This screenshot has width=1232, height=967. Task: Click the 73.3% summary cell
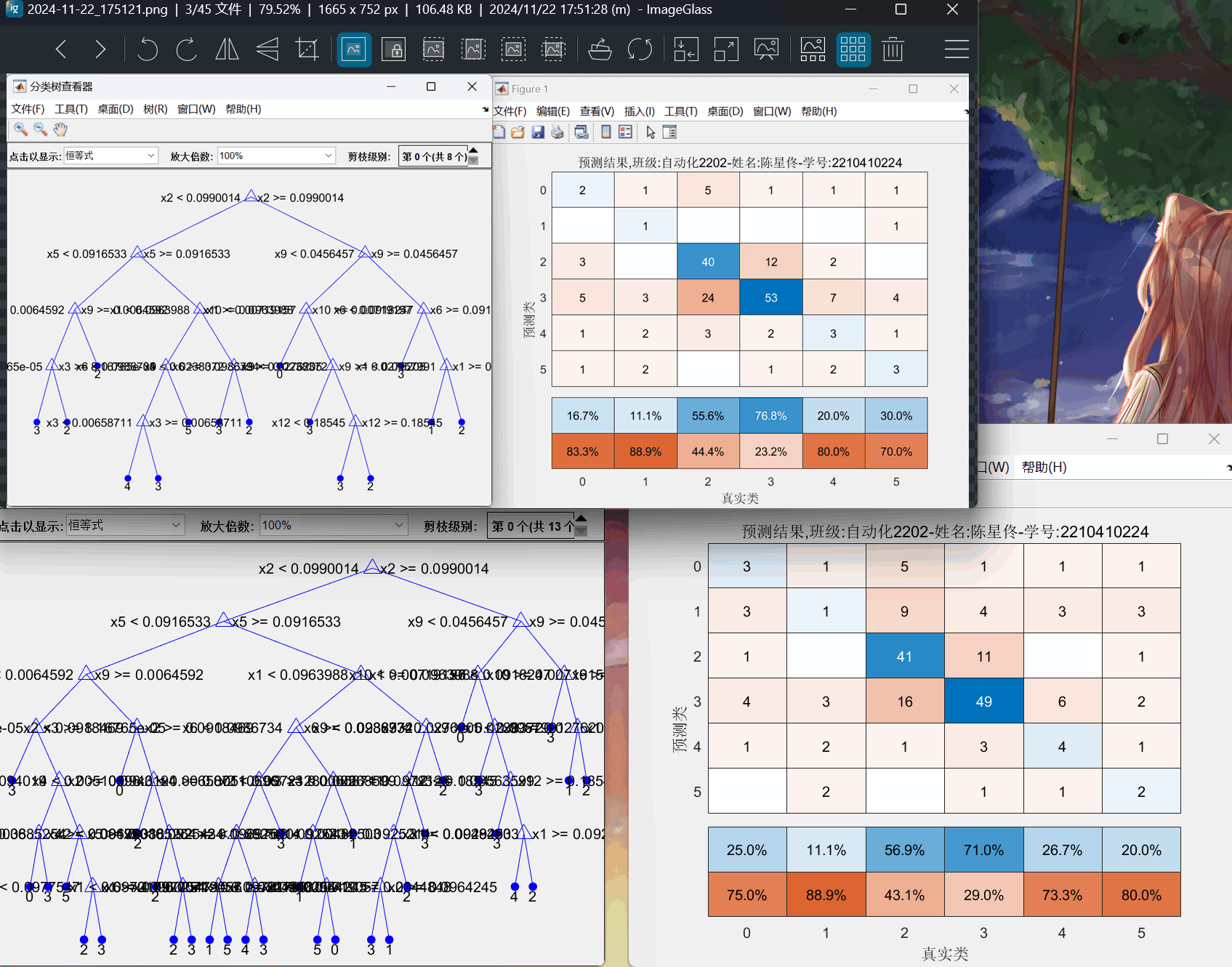coord(1062,895)
